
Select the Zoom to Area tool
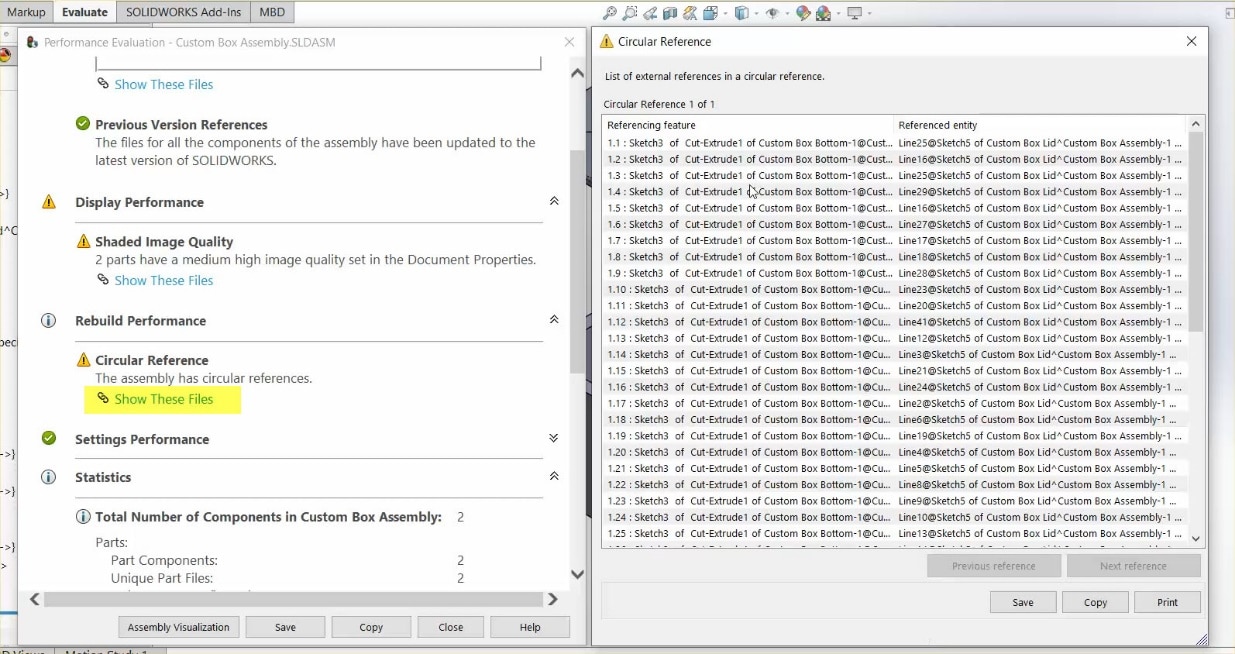630,13
